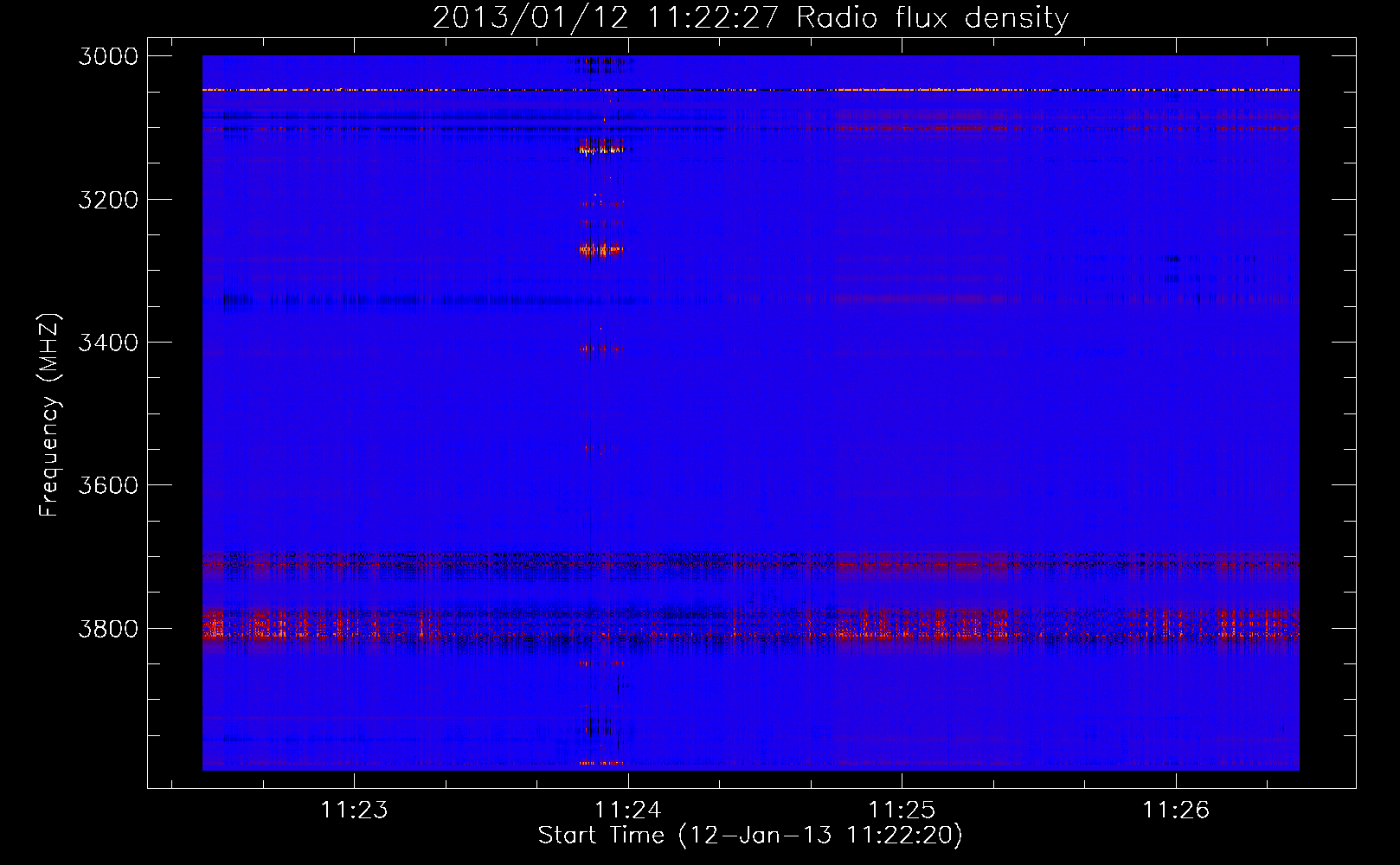Click the frequency tick label '3000'
Viewport: 1400px width, 865px height.
pyautogui.click(x=108, y=56)
